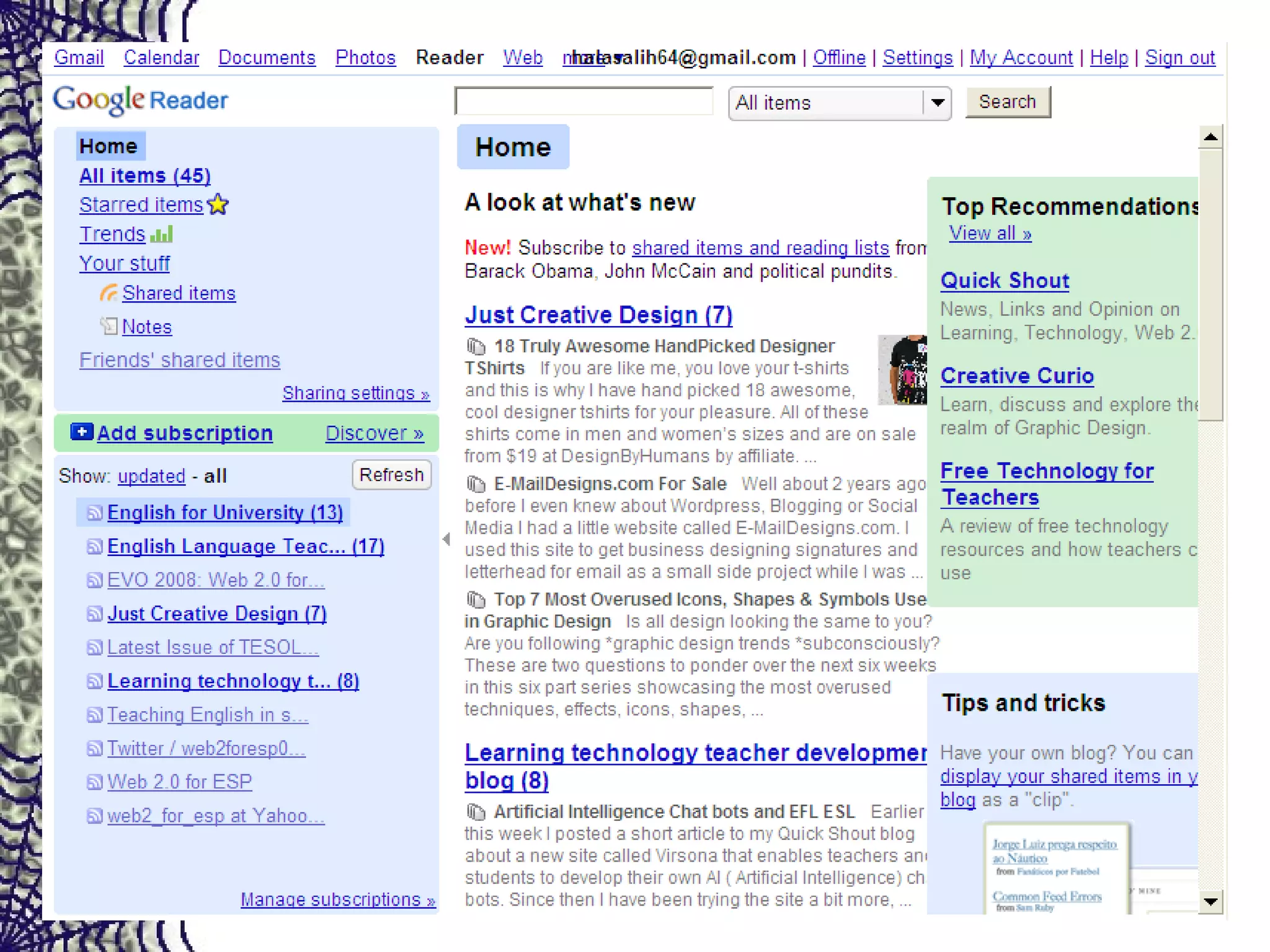Click the feed icon of Web 2.0 for ESP
The height and width of the screenshot is (952, 1270).
(x=94, y=782)
